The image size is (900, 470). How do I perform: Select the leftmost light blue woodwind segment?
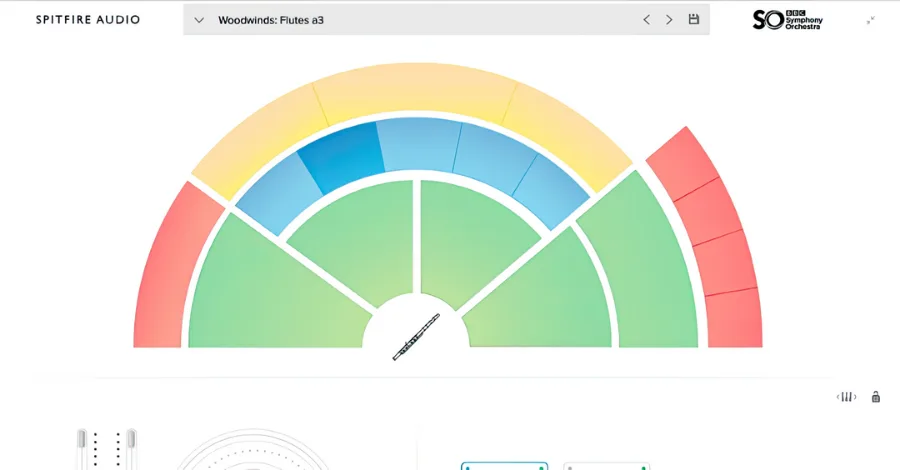pos(280,194)
